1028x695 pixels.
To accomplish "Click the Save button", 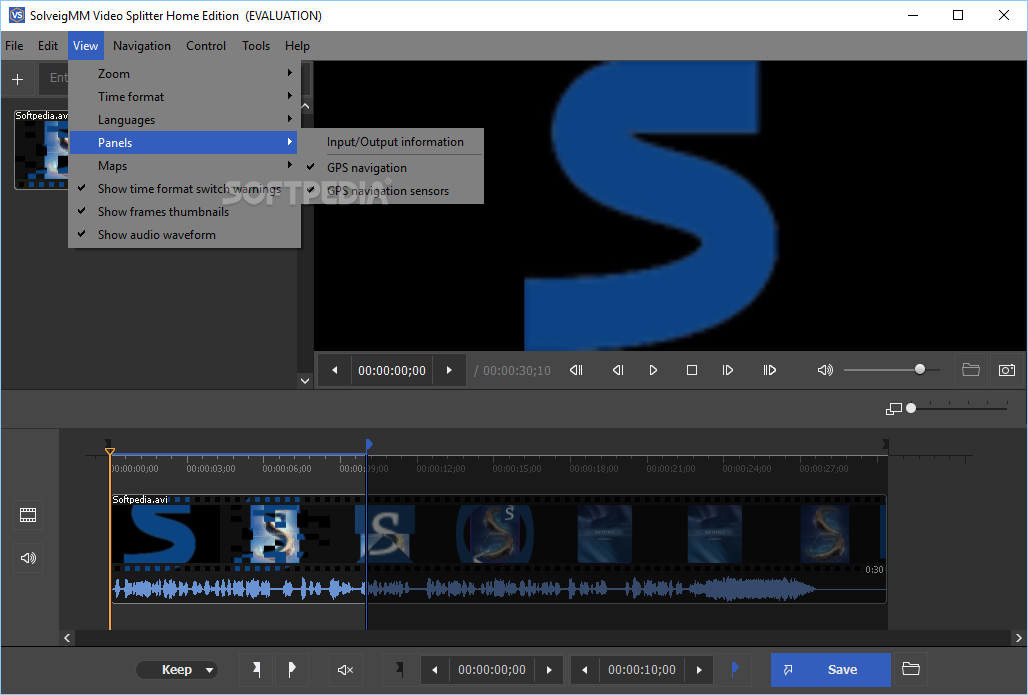I will pyautogui.click(x=831, y=669).
